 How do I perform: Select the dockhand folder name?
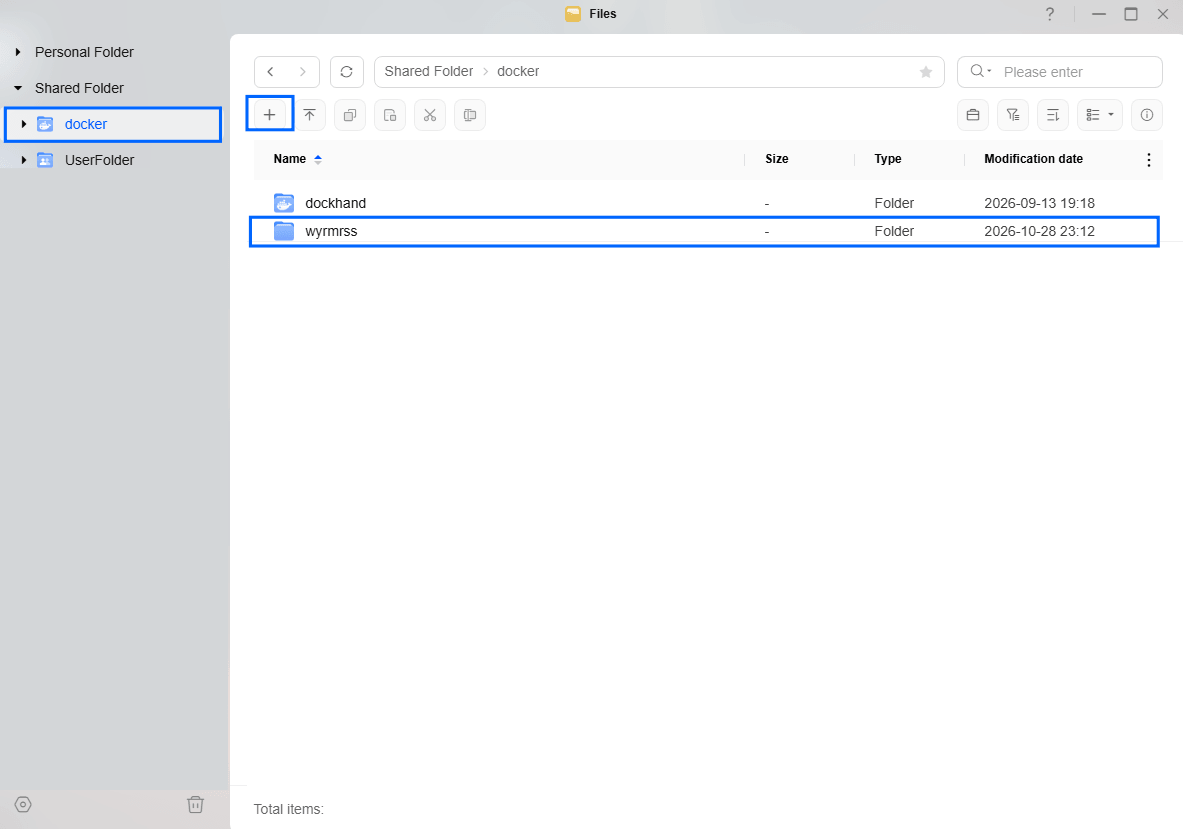(336, 203)
